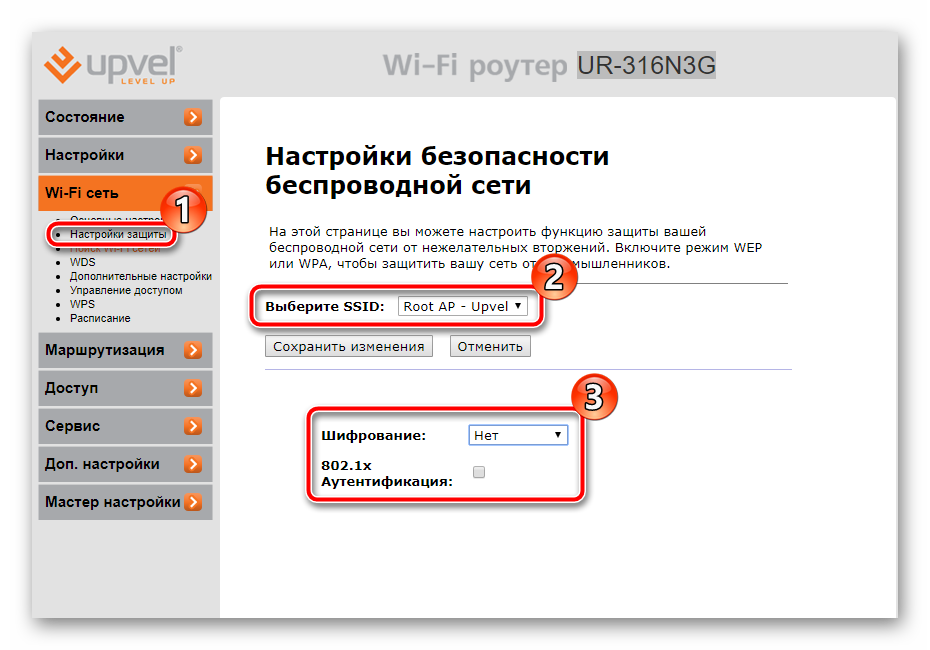
Task: Click the Upvel logo
Action: (113, 65)
